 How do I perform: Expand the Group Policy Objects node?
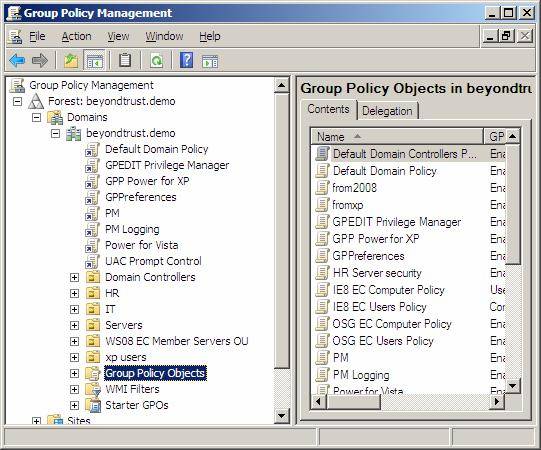[74, 373]
